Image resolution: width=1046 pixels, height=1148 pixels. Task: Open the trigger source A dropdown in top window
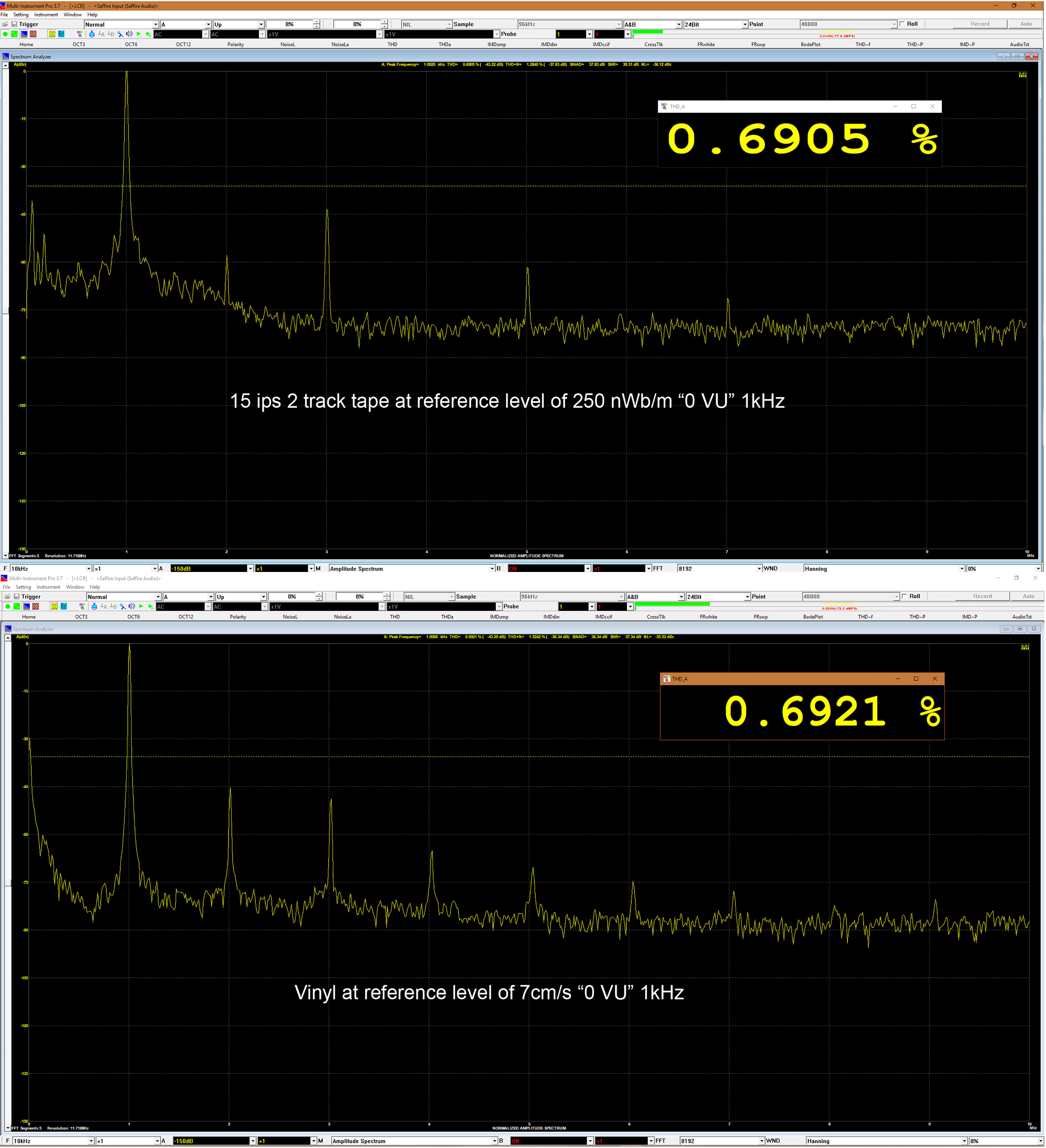[x=186, y=24]
